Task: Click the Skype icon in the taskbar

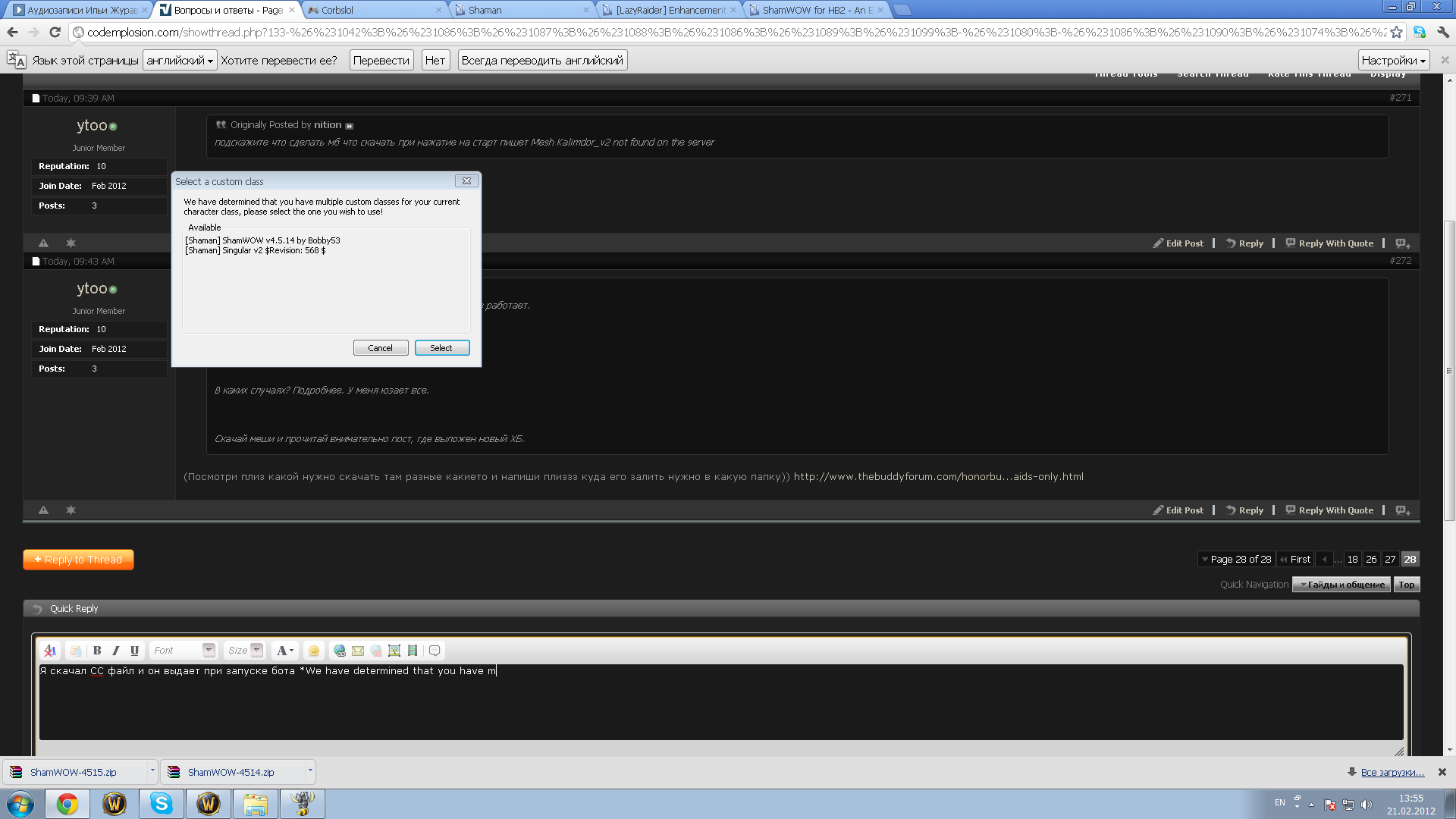Action: coord(162,804)
